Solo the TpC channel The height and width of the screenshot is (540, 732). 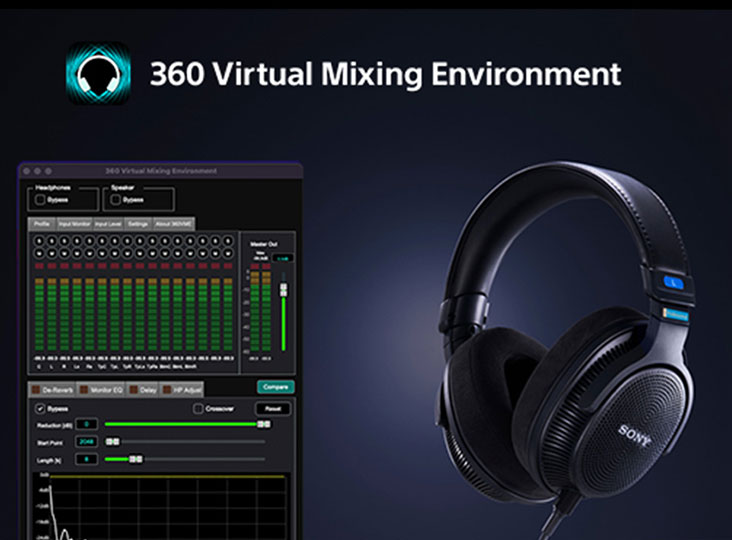(102, 241)
